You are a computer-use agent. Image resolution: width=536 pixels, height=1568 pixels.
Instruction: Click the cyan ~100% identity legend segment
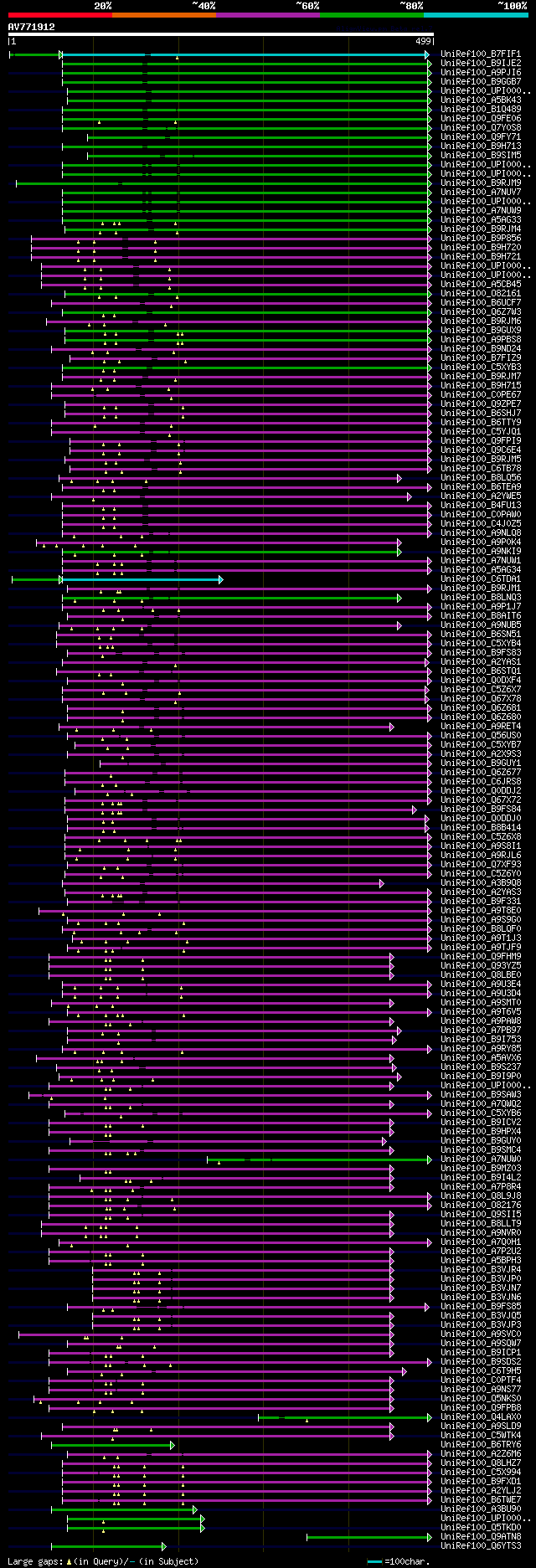[x=476, y=15]
